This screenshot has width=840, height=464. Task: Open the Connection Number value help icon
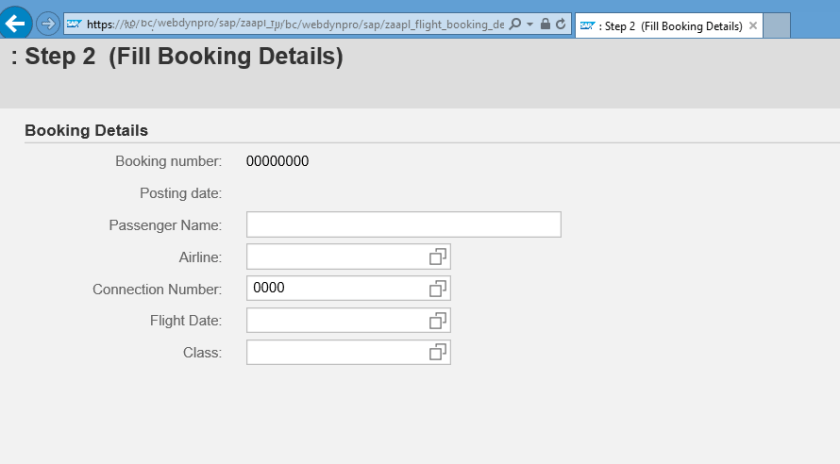437,289
